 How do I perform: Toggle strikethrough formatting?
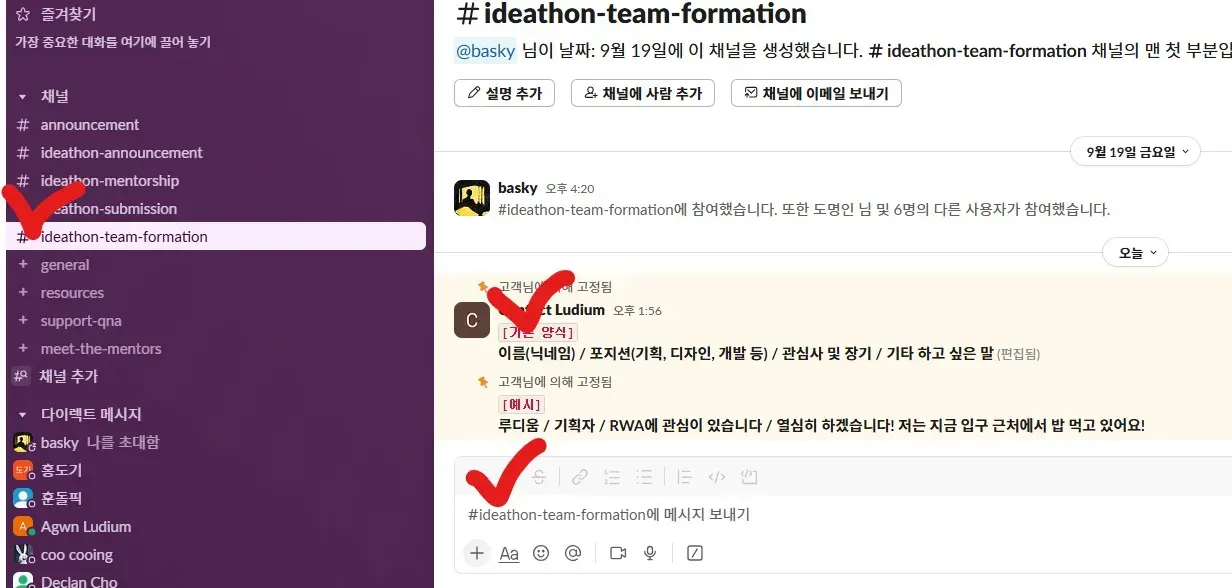coord(539,477)
